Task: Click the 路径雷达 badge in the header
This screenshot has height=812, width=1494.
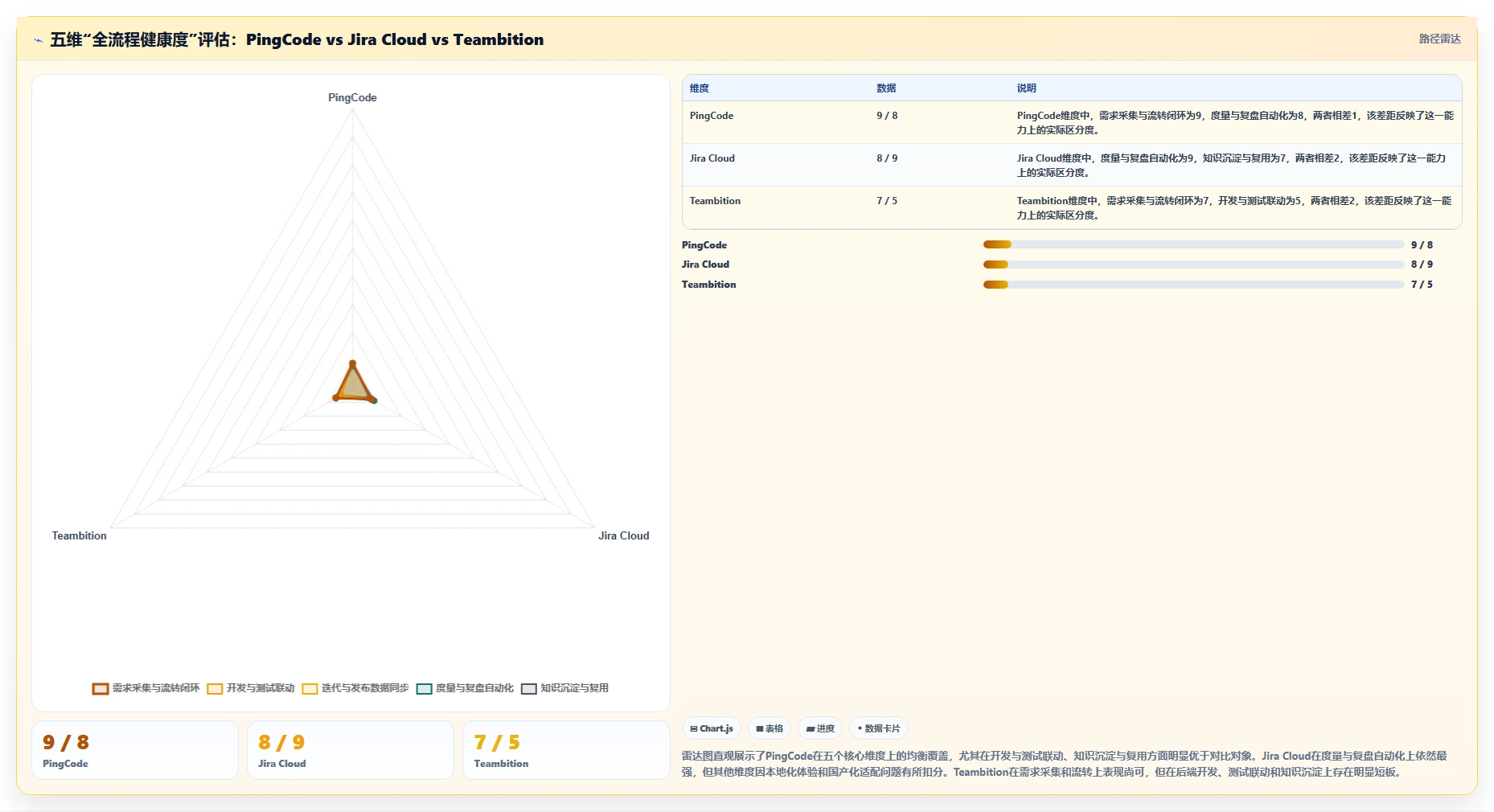Action: [x=1439, y=39]
